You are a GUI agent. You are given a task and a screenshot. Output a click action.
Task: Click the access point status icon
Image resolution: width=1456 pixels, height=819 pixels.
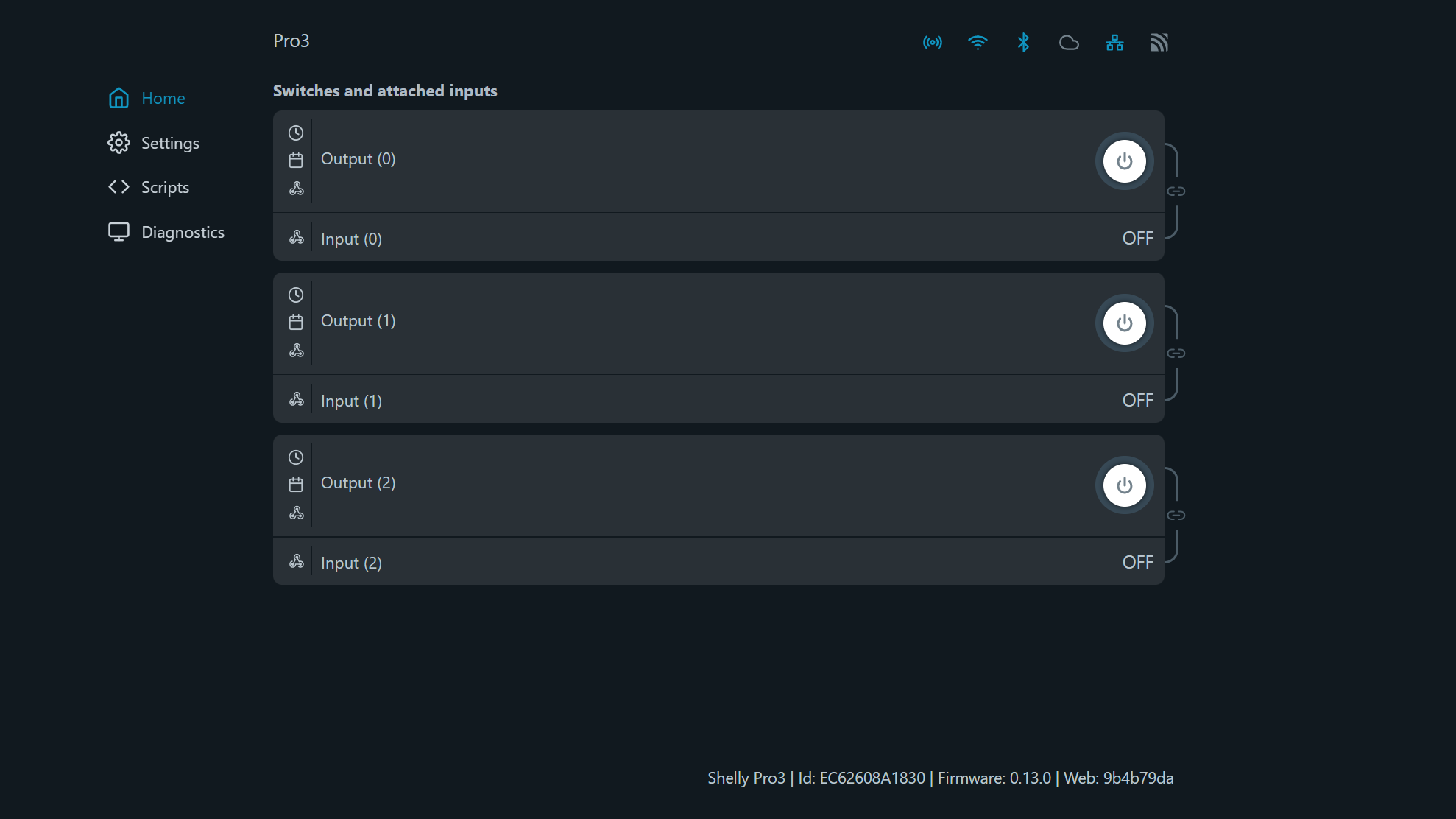[932, 42]
